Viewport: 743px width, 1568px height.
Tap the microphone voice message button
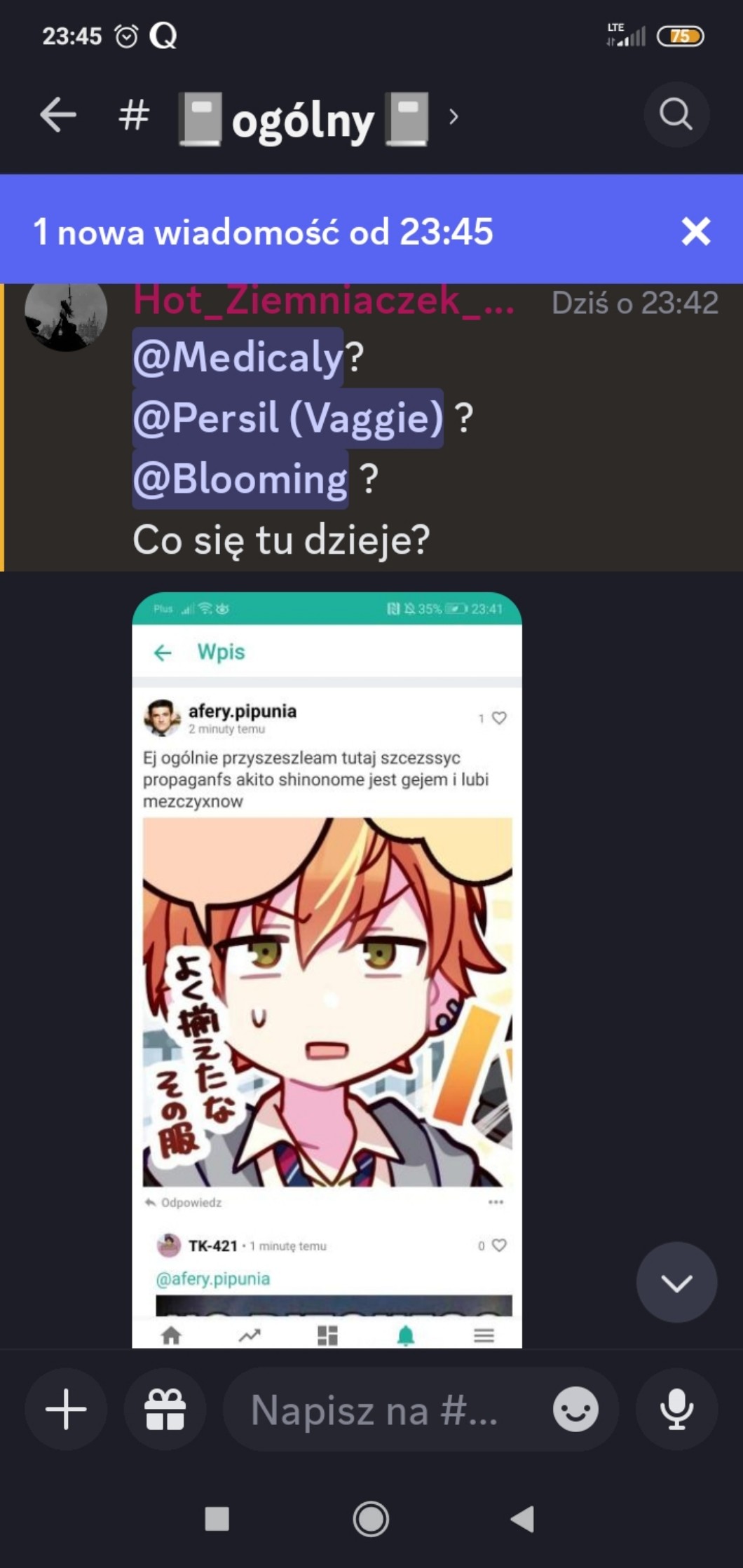click(x=676, y=1409)
